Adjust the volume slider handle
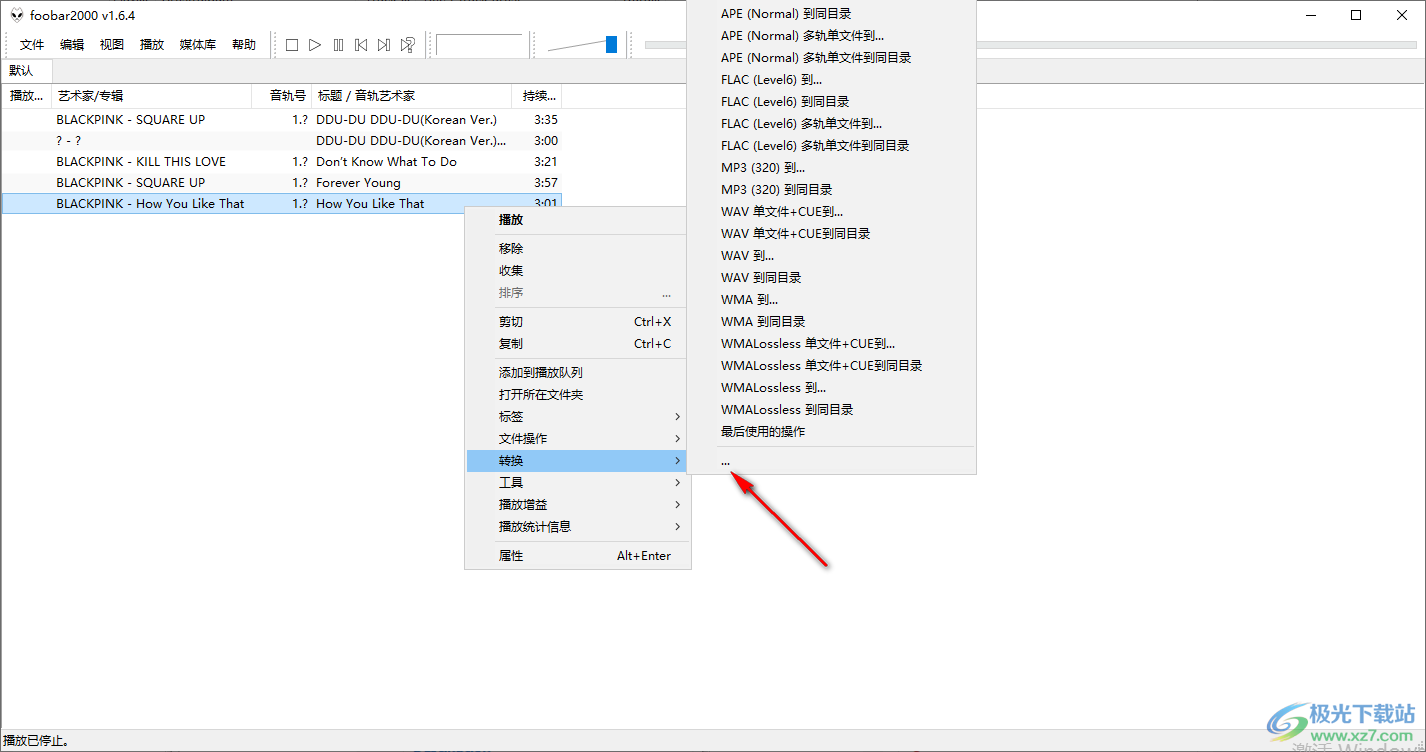 click(611, 44)
